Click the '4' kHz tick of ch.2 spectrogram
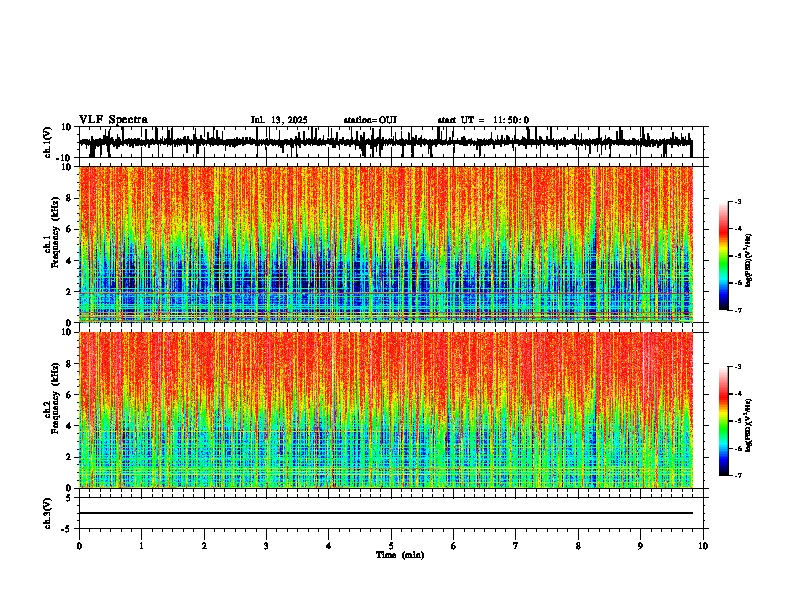The height and width of the screenshot is (612, 792). [x=70, y=426]
